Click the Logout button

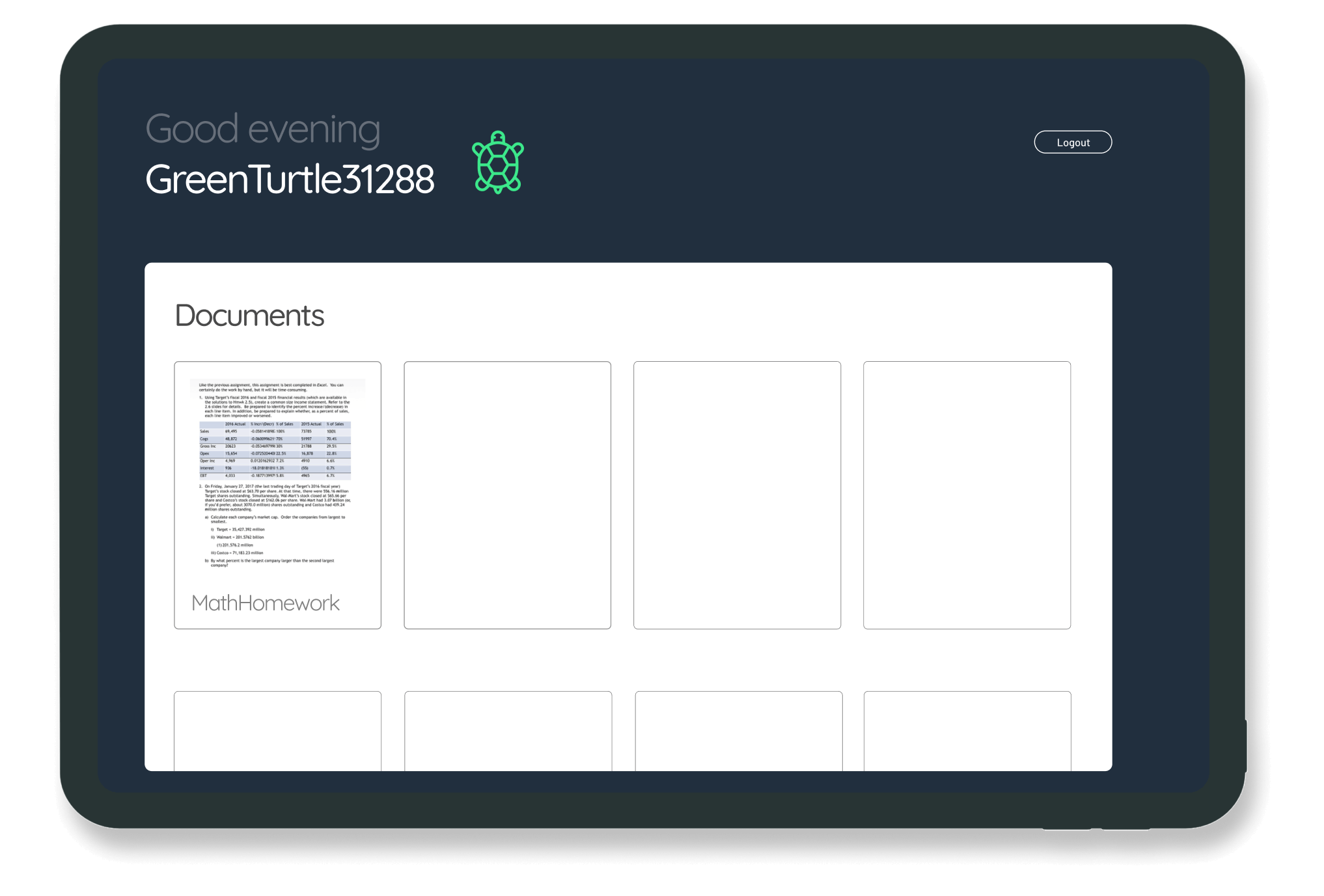pos(1073,143)
